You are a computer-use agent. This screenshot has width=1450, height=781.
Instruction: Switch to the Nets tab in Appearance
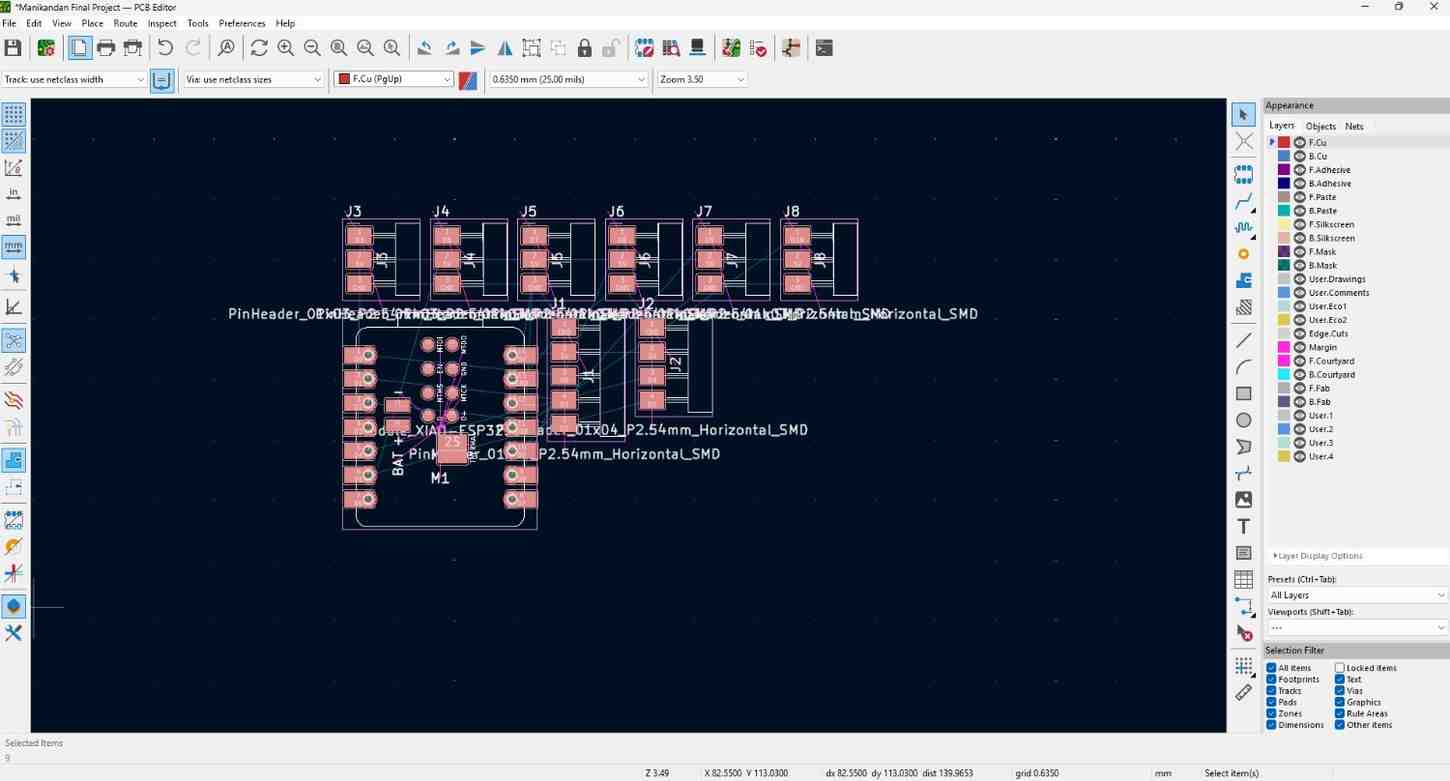pyautogui.click(x=1354, y=126)
